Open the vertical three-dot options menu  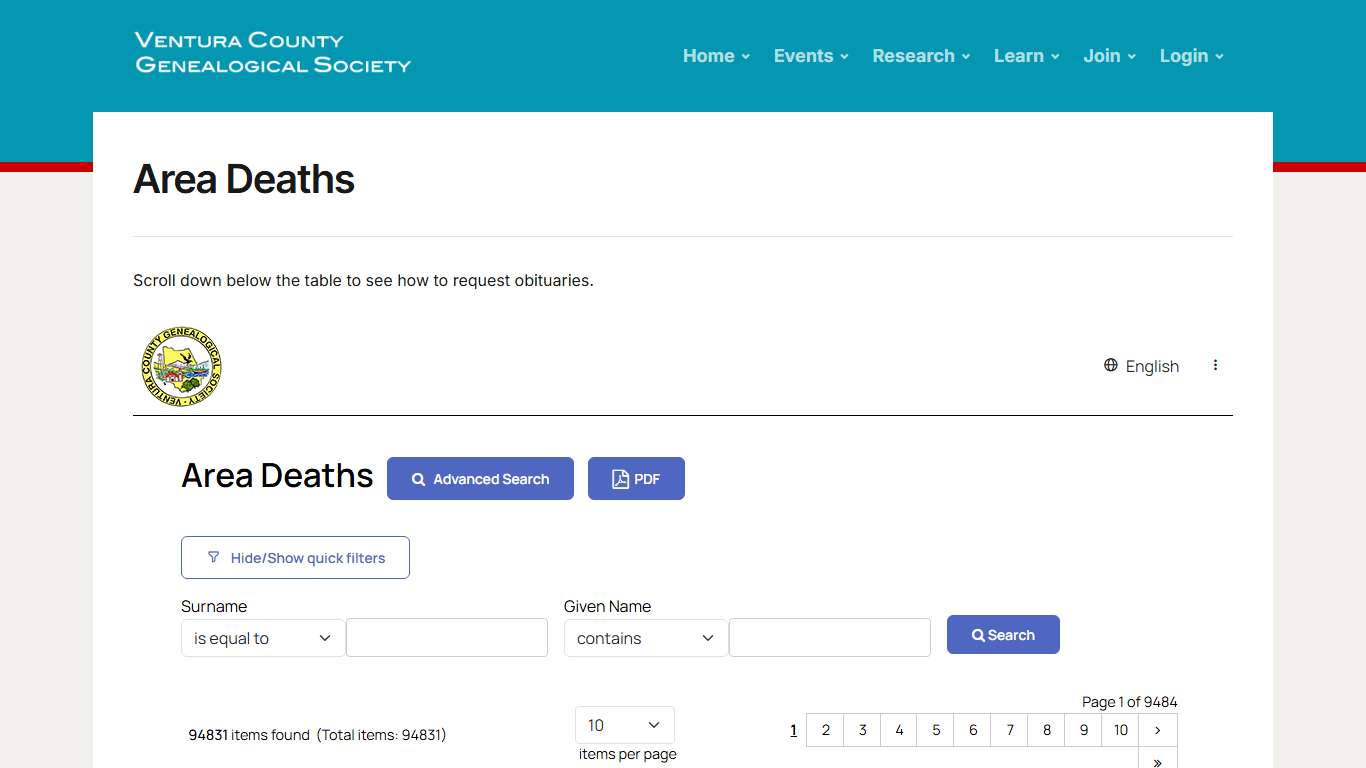pyautogui.click(x=1215, y=365)
